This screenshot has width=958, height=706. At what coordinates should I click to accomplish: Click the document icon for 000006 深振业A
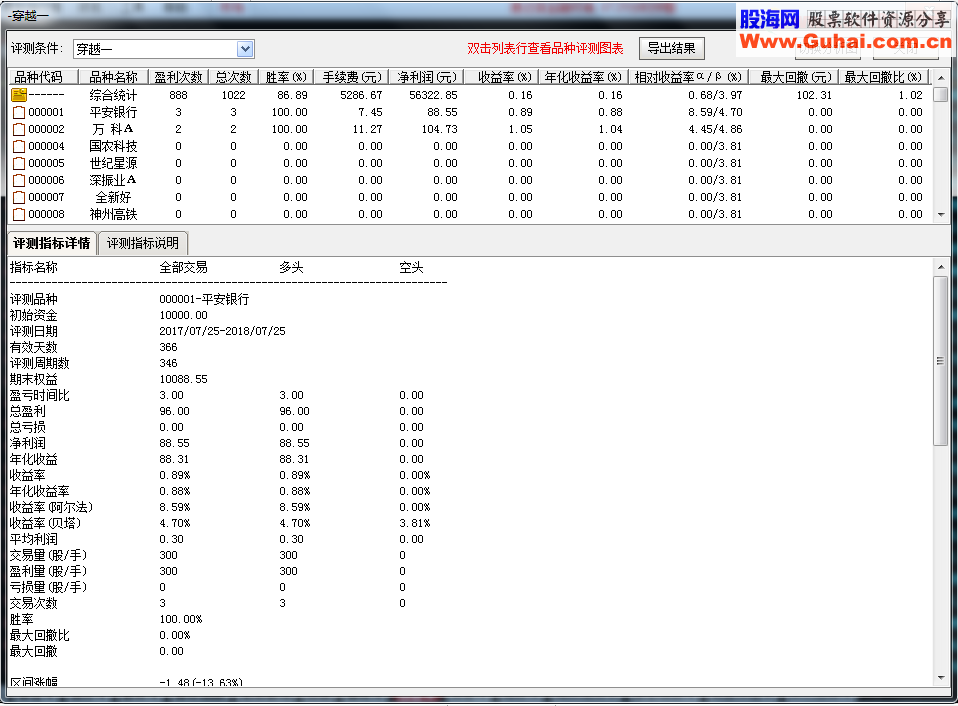click(x=19, y=181)
